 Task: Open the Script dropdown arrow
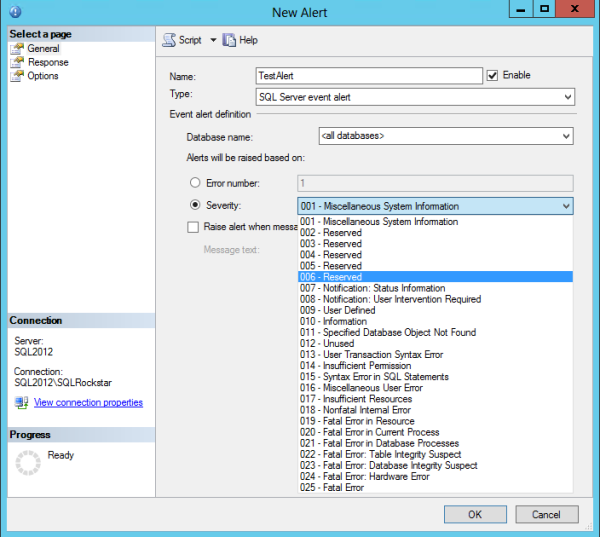click(213, 40)
